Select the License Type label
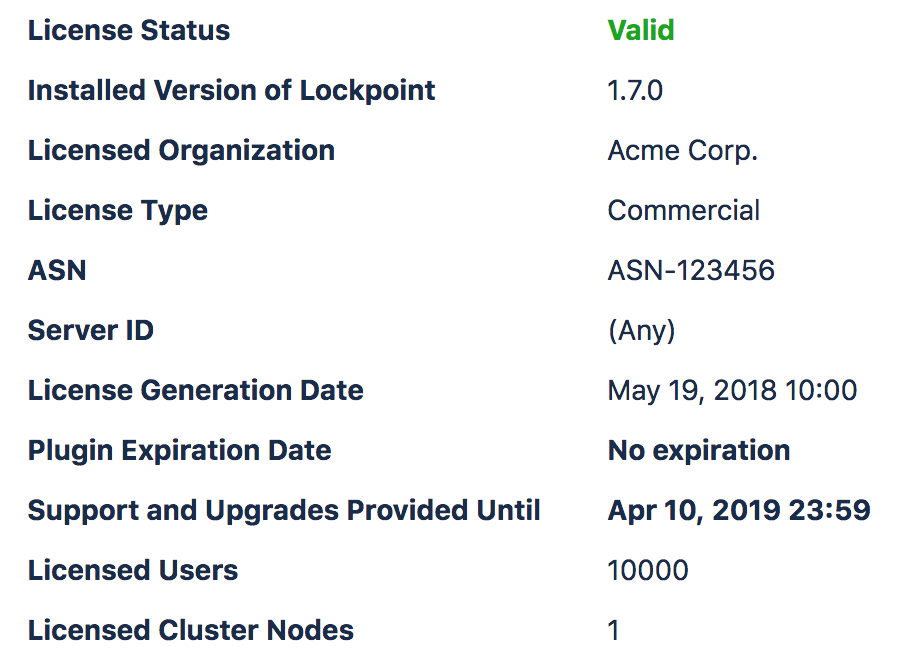This screenshot has width=901, height=669. 118,210
